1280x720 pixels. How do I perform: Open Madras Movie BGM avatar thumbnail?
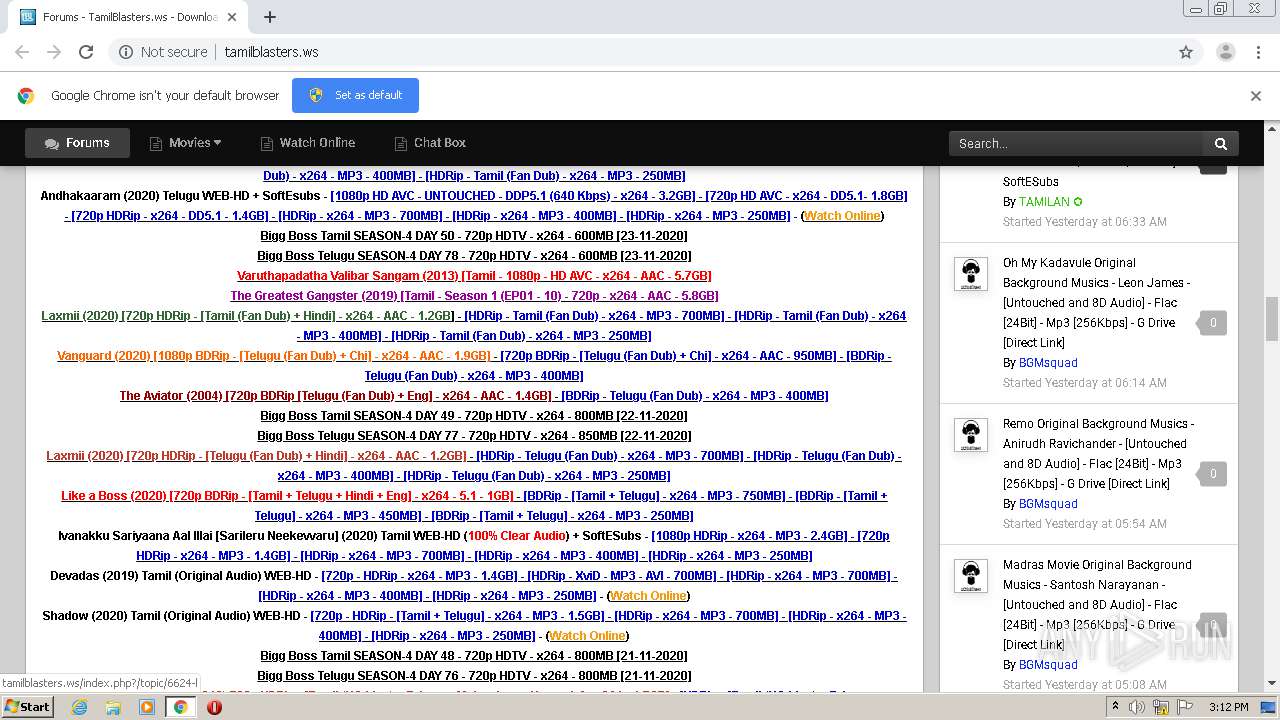click(970, 575)
